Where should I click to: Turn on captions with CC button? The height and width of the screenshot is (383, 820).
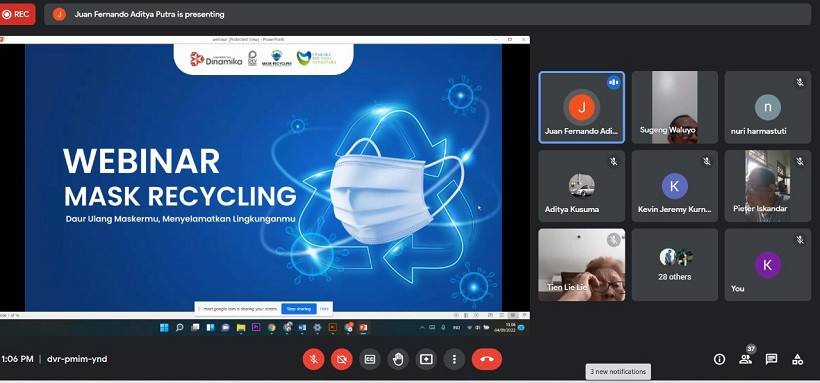[x=370, y=359]
